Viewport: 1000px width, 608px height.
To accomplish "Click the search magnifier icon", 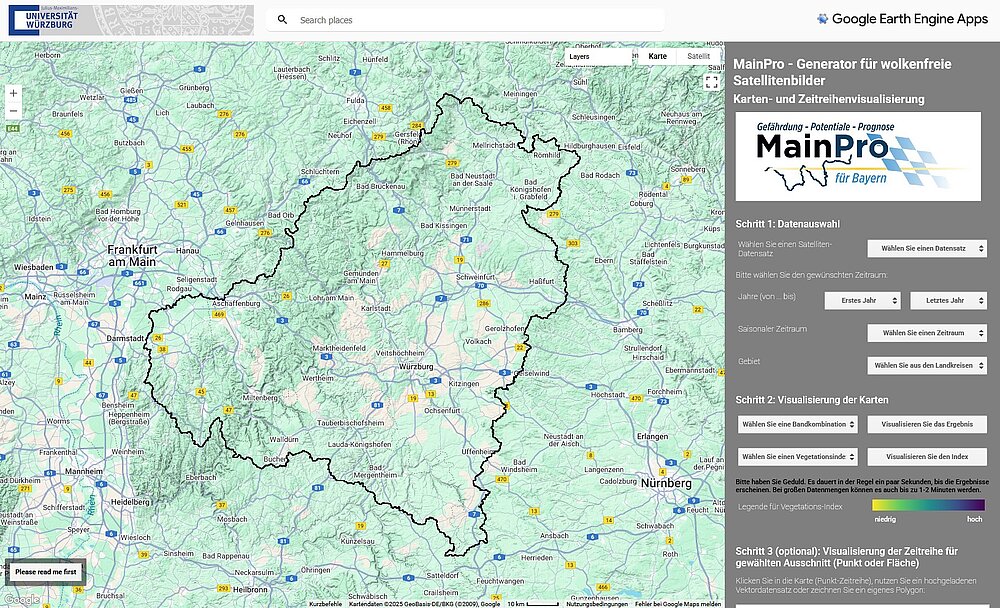I will point(283,20).
